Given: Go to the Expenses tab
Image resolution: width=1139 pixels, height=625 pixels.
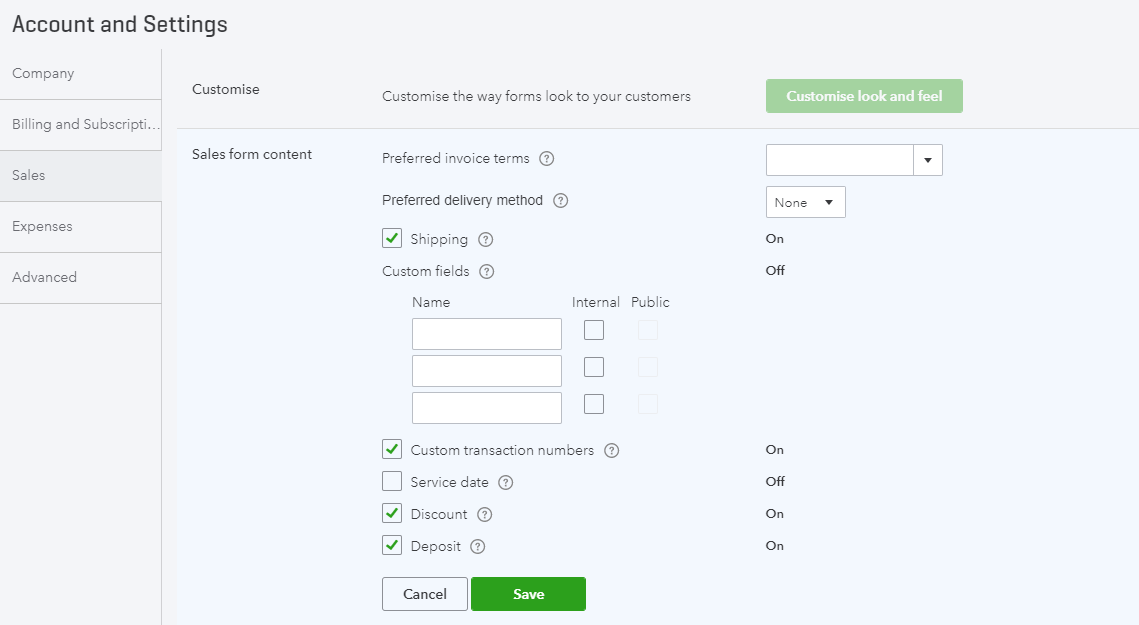Looking at the screenshot, I should (81, 226).
